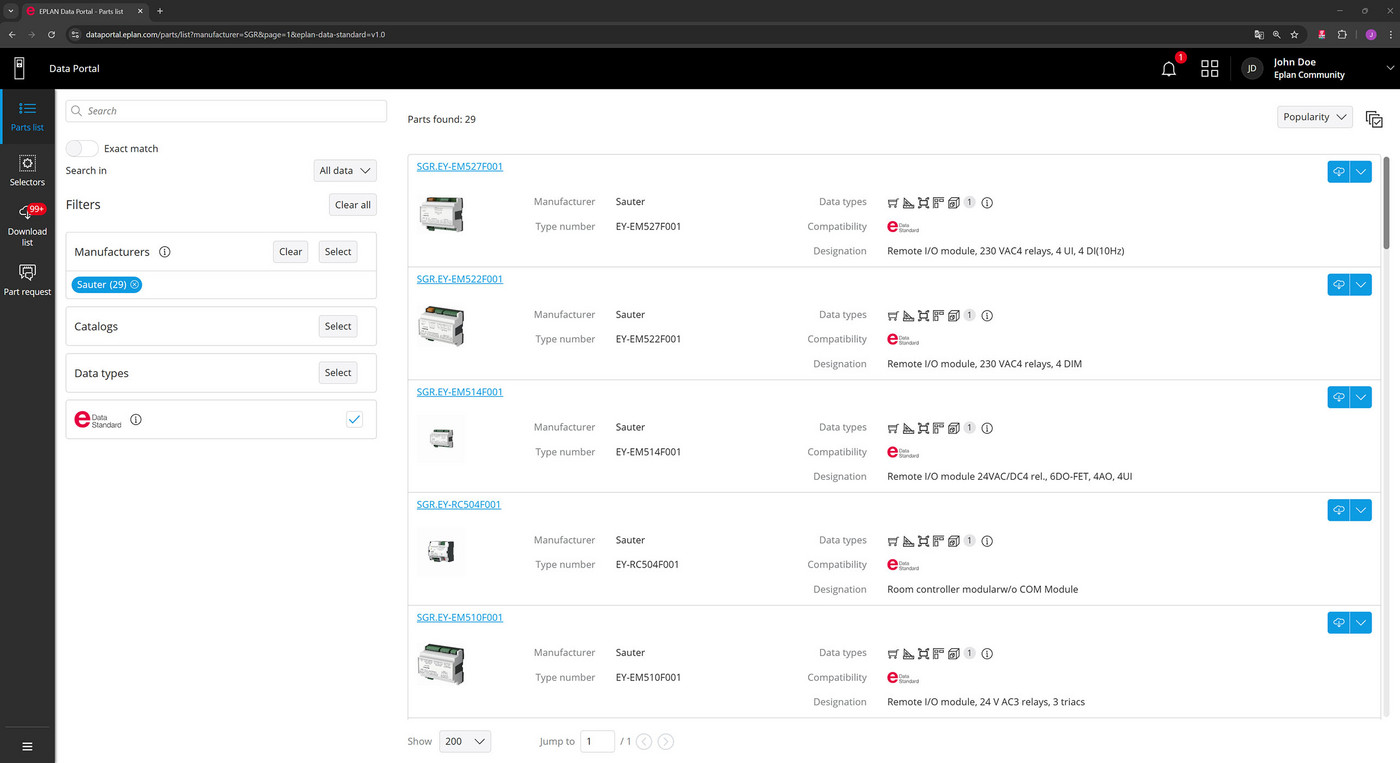Uncheck the Data Standard checkbox in filters
Screen dimensions: 1400x763
[x=354, y=419]
